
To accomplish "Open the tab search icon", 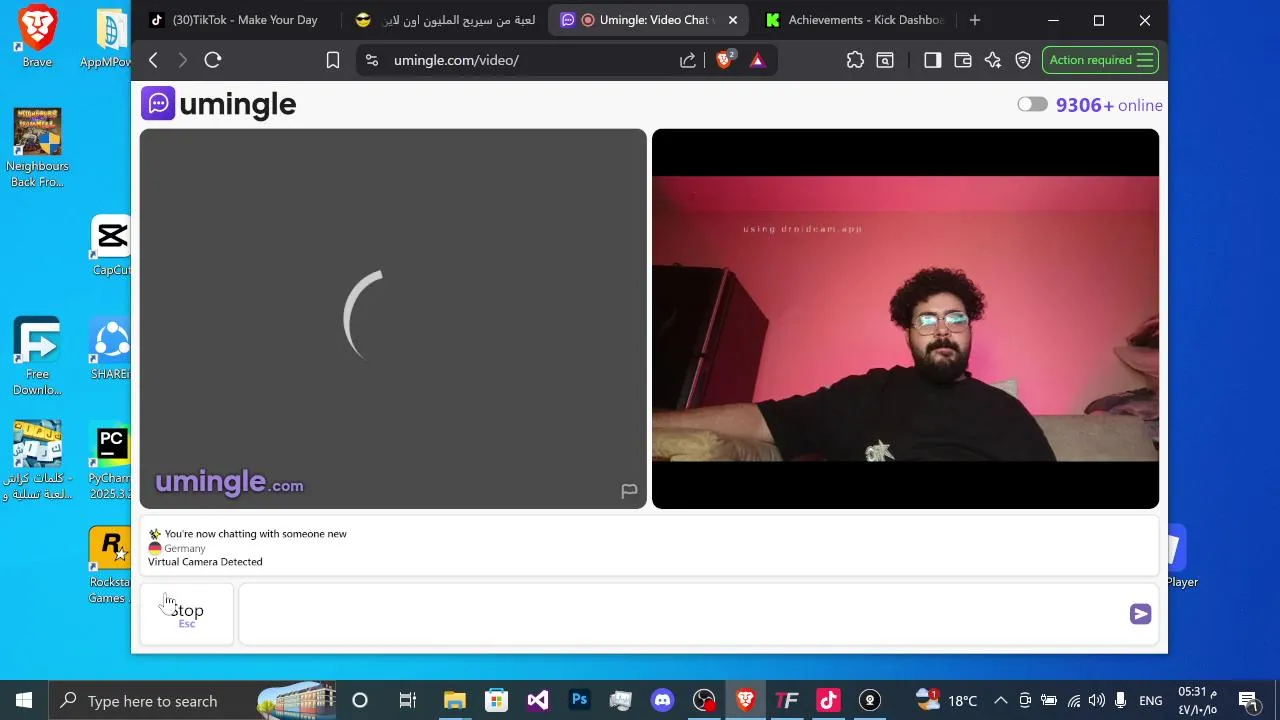I will (885, 60).
